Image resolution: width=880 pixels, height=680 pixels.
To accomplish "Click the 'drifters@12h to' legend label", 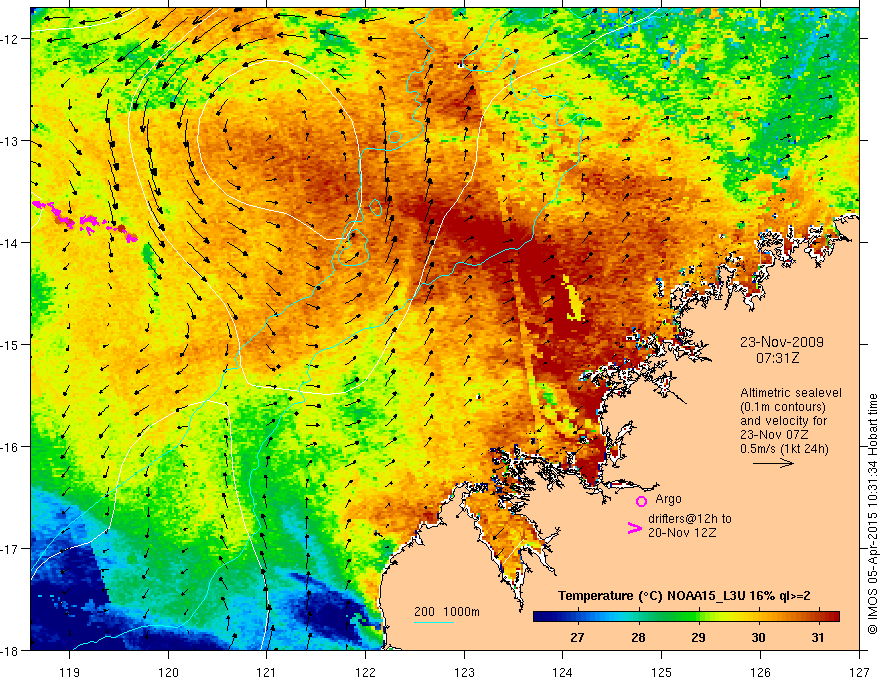I will tap(690, 519).
